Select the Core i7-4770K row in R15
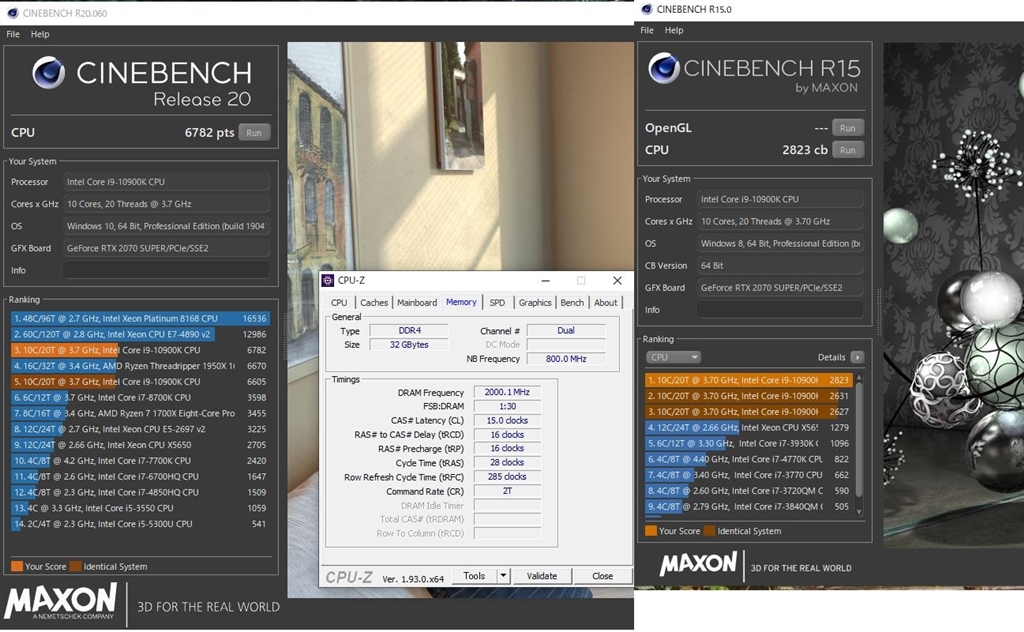Image resolution: width=1024 pixels, height=632 pixels. (748, 459)
